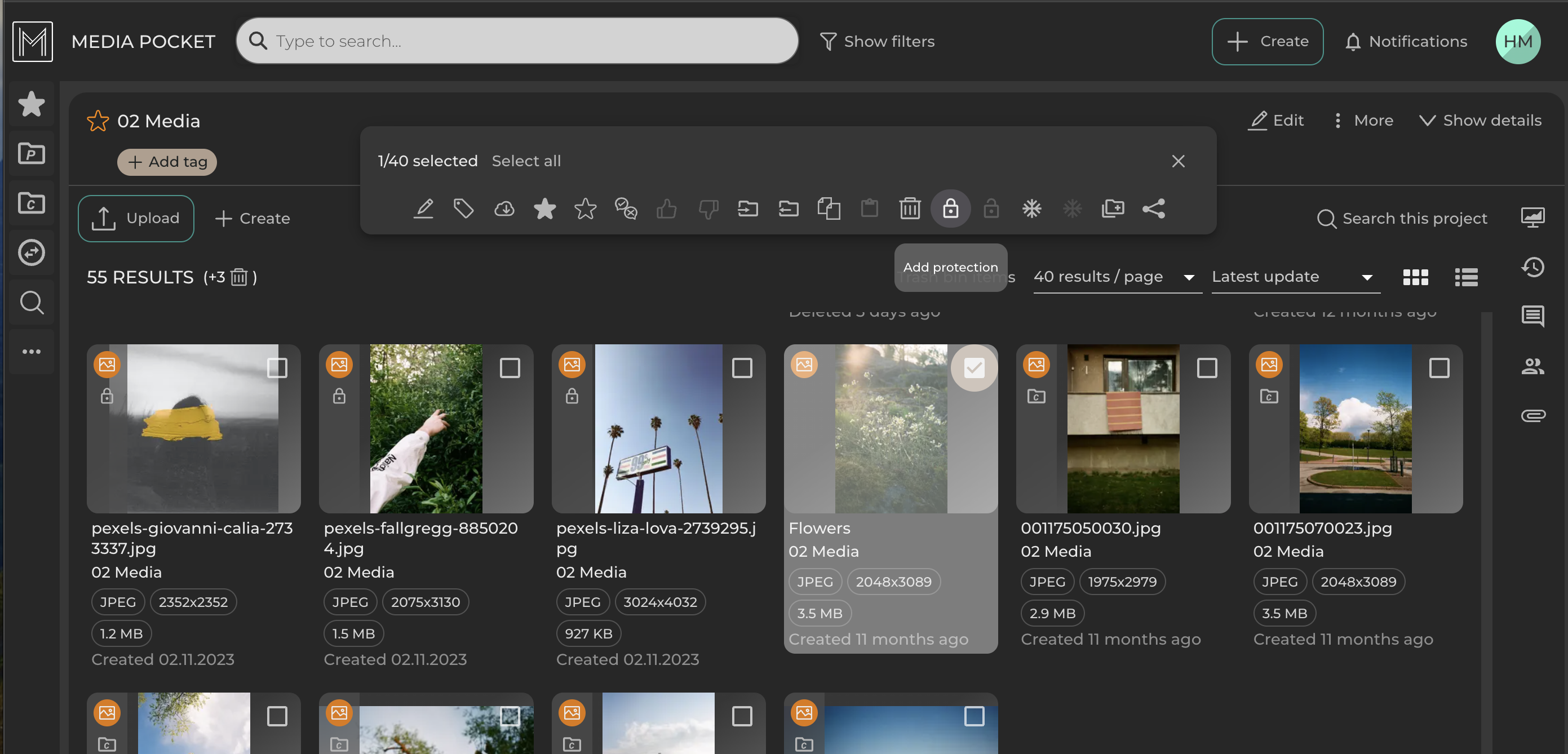Viewport: 1568px width, 754px height.
Task: Uncheck the selected Flowers image checkbox
Action: pyautogui.click(x=974, y=367)
